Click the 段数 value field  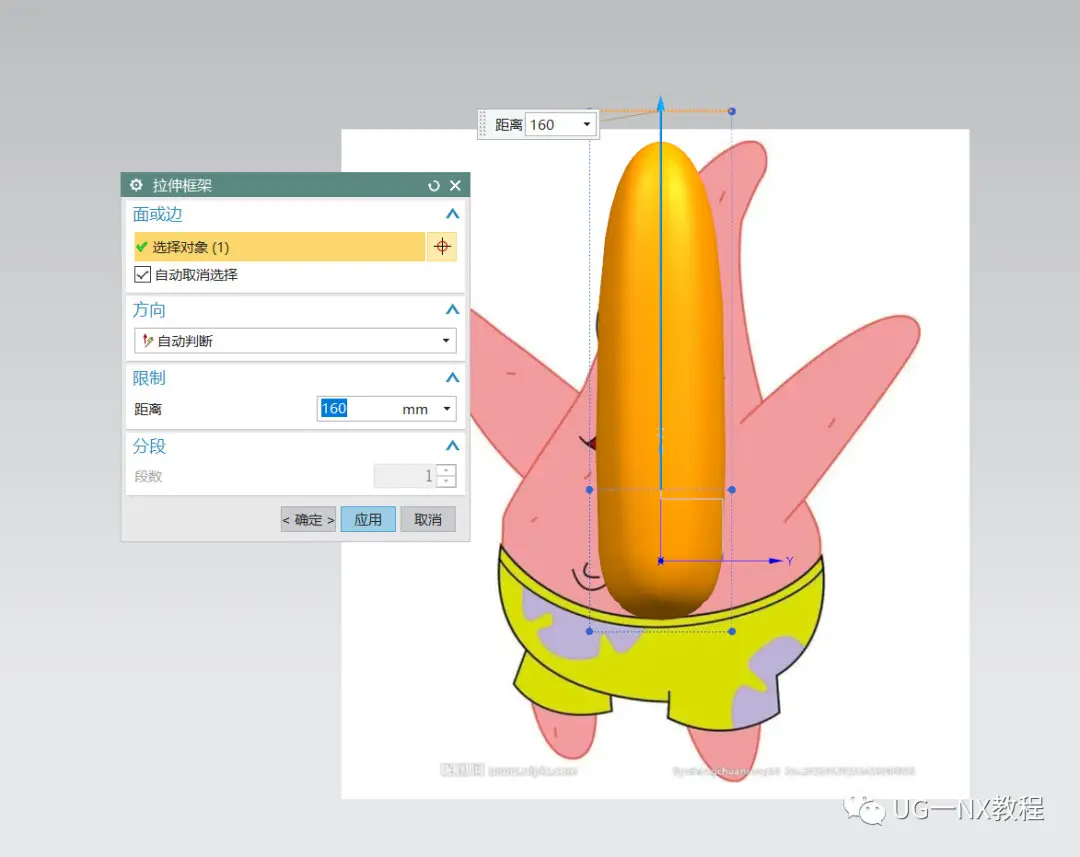click(406, 475)
